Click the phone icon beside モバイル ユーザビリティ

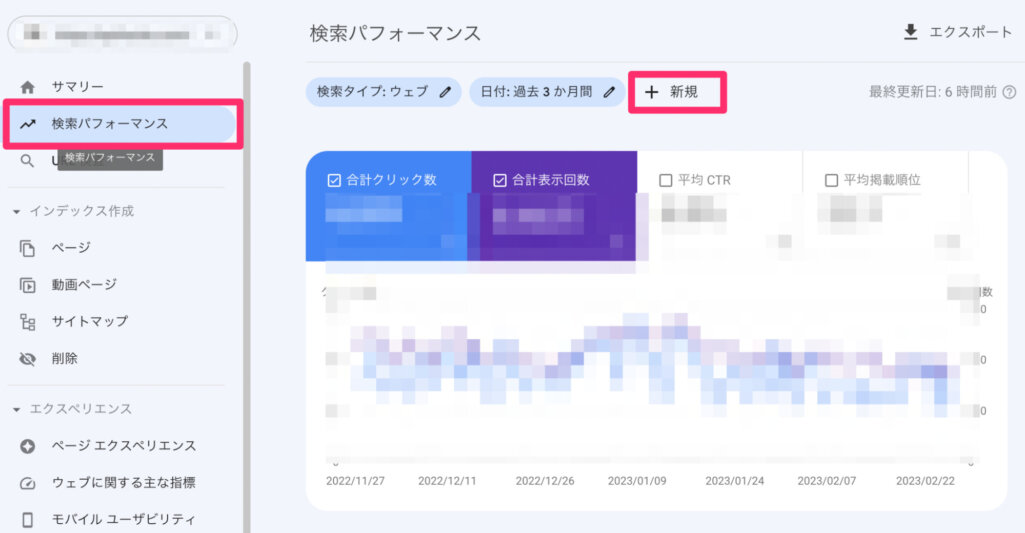pos(27,519)
